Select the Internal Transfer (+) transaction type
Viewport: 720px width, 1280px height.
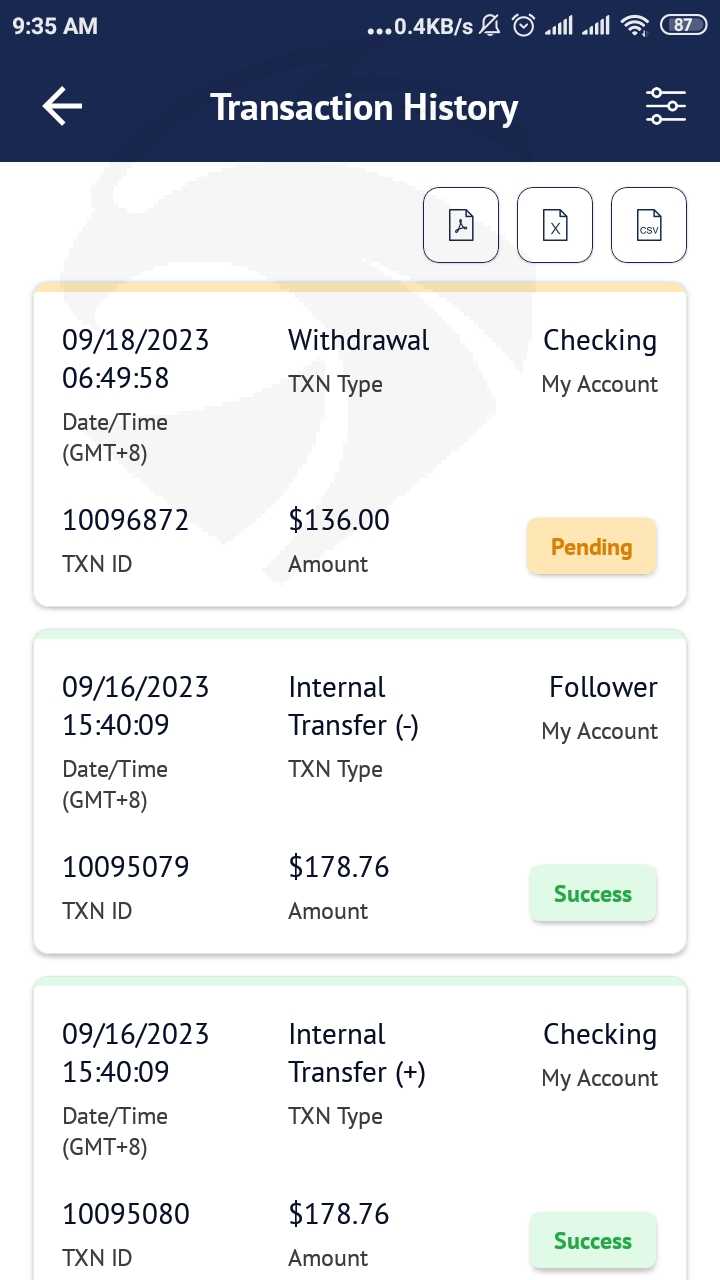coord(356,1053)
